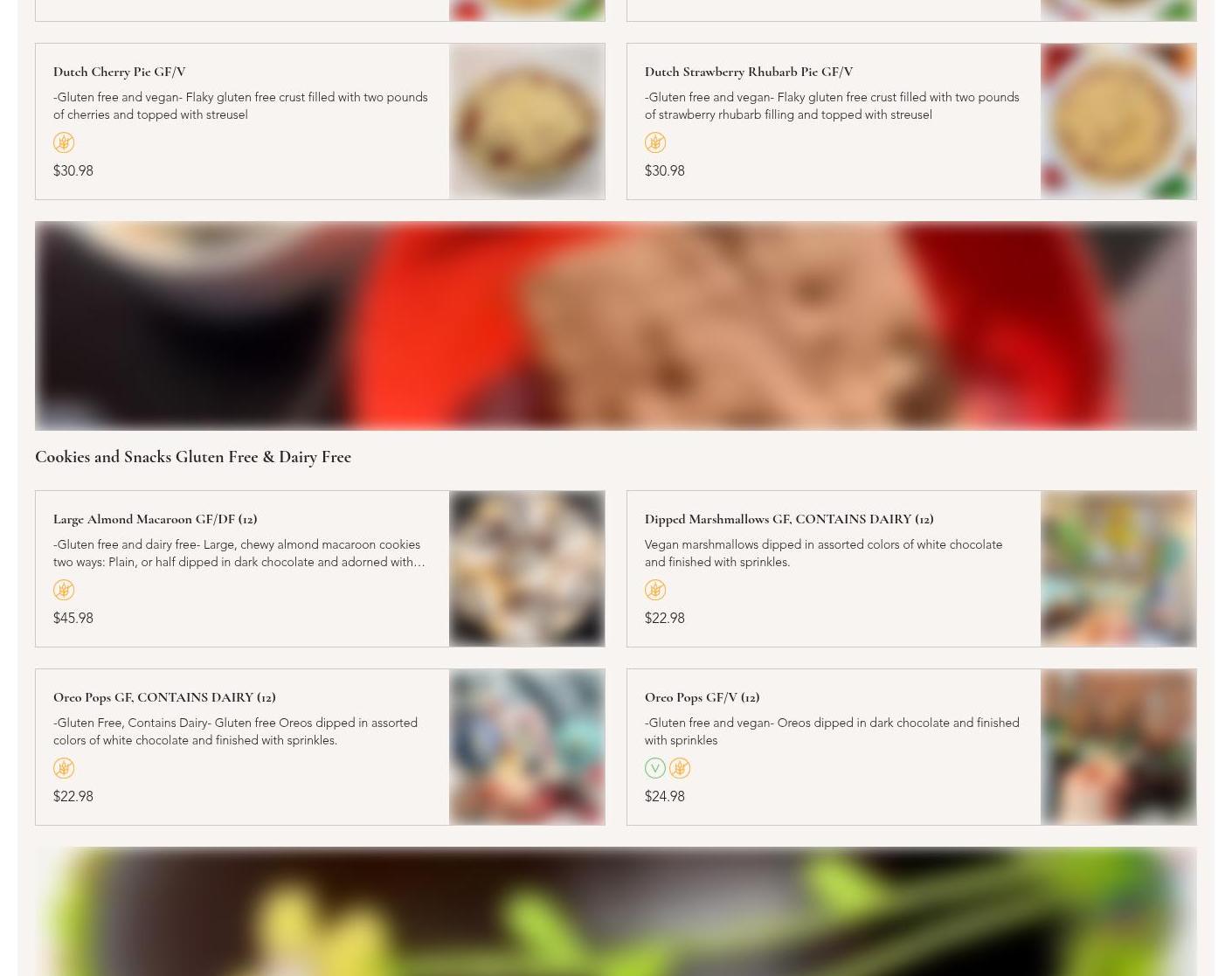This screenshot has width=1232, height=976.
Task: Click Cookies and Snacks section banner image
Action: (616, 326)
